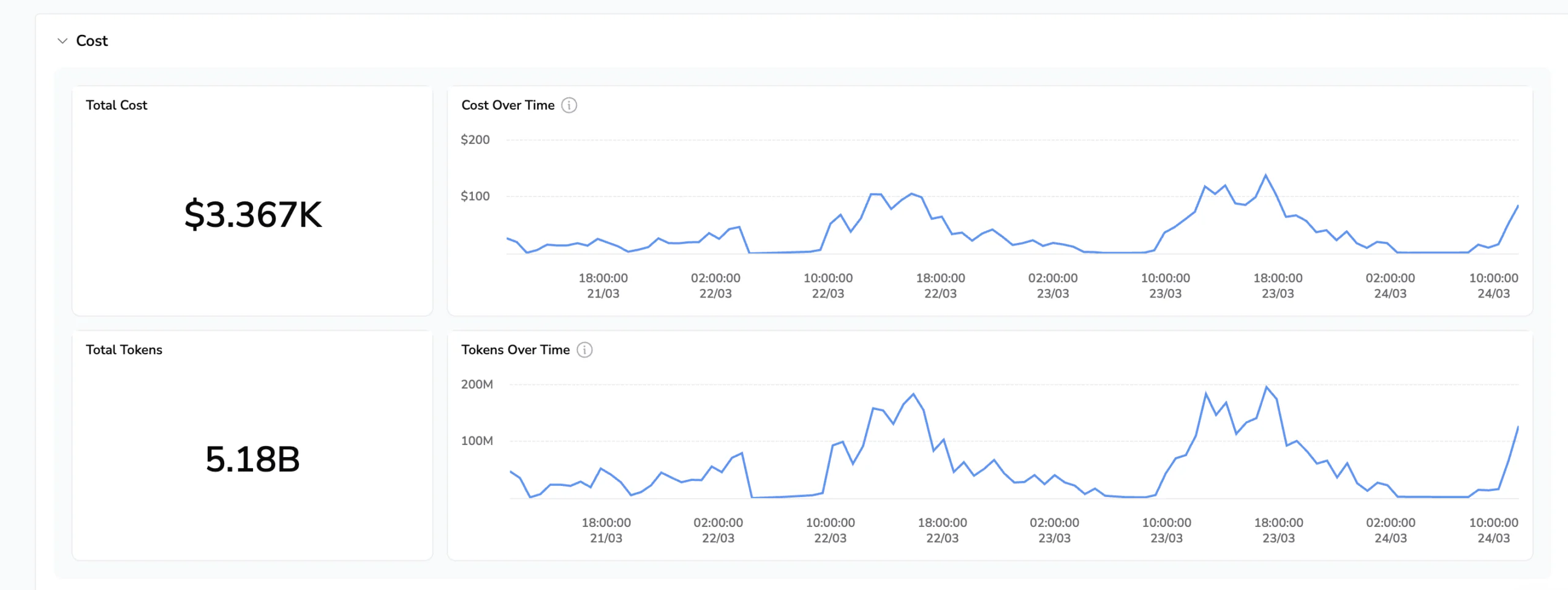The height and width of the screenshot is (590, 1568).
Task: Click the $100 label on the cost axis
Action: (x=475, y=196)
